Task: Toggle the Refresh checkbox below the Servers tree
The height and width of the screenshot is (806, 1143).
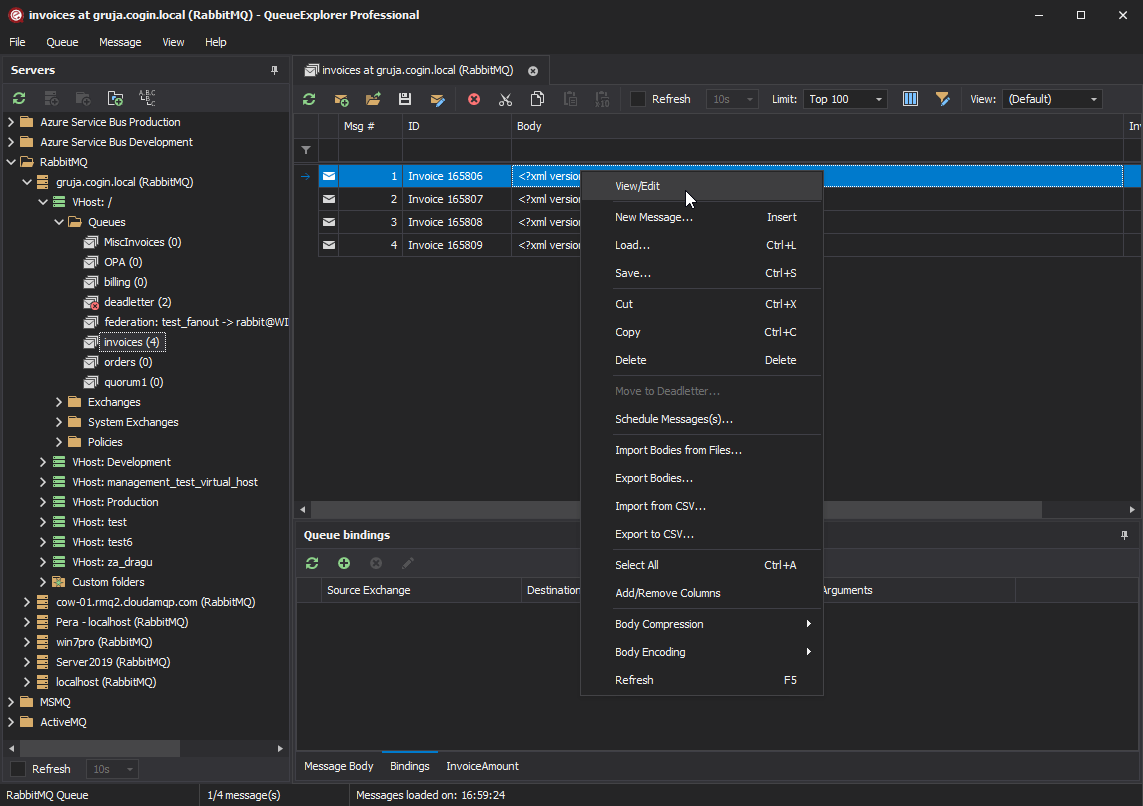Action: (x=18, y=769)
